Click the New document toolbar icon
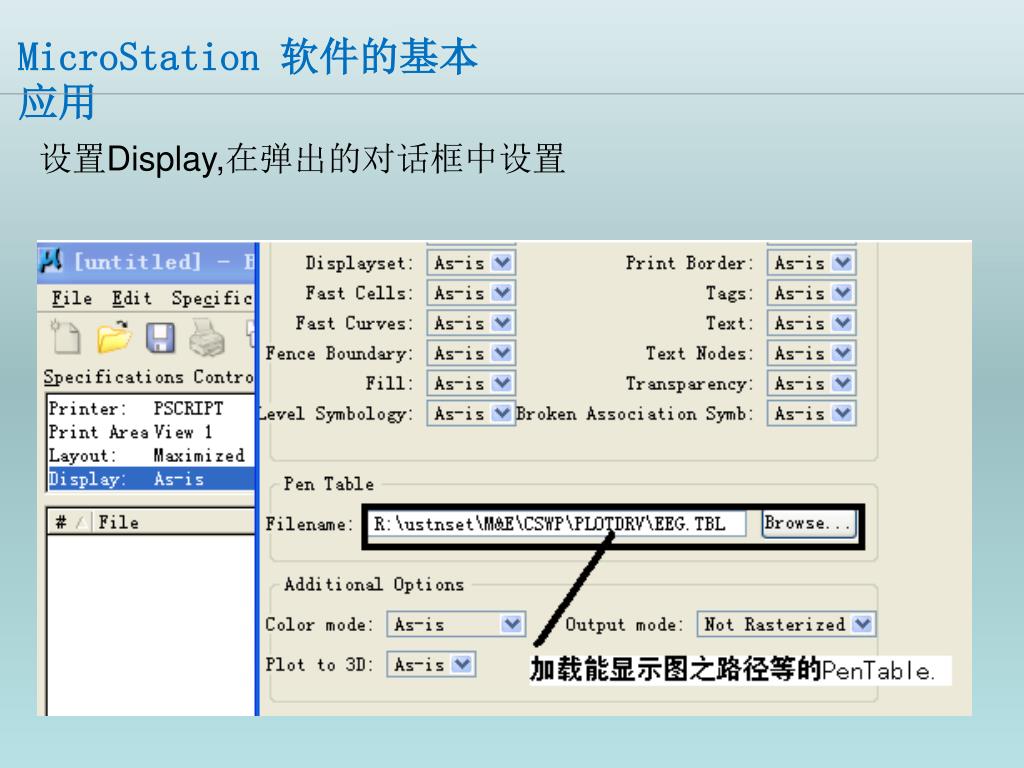 pyautogui.click(x=66, y=338)
